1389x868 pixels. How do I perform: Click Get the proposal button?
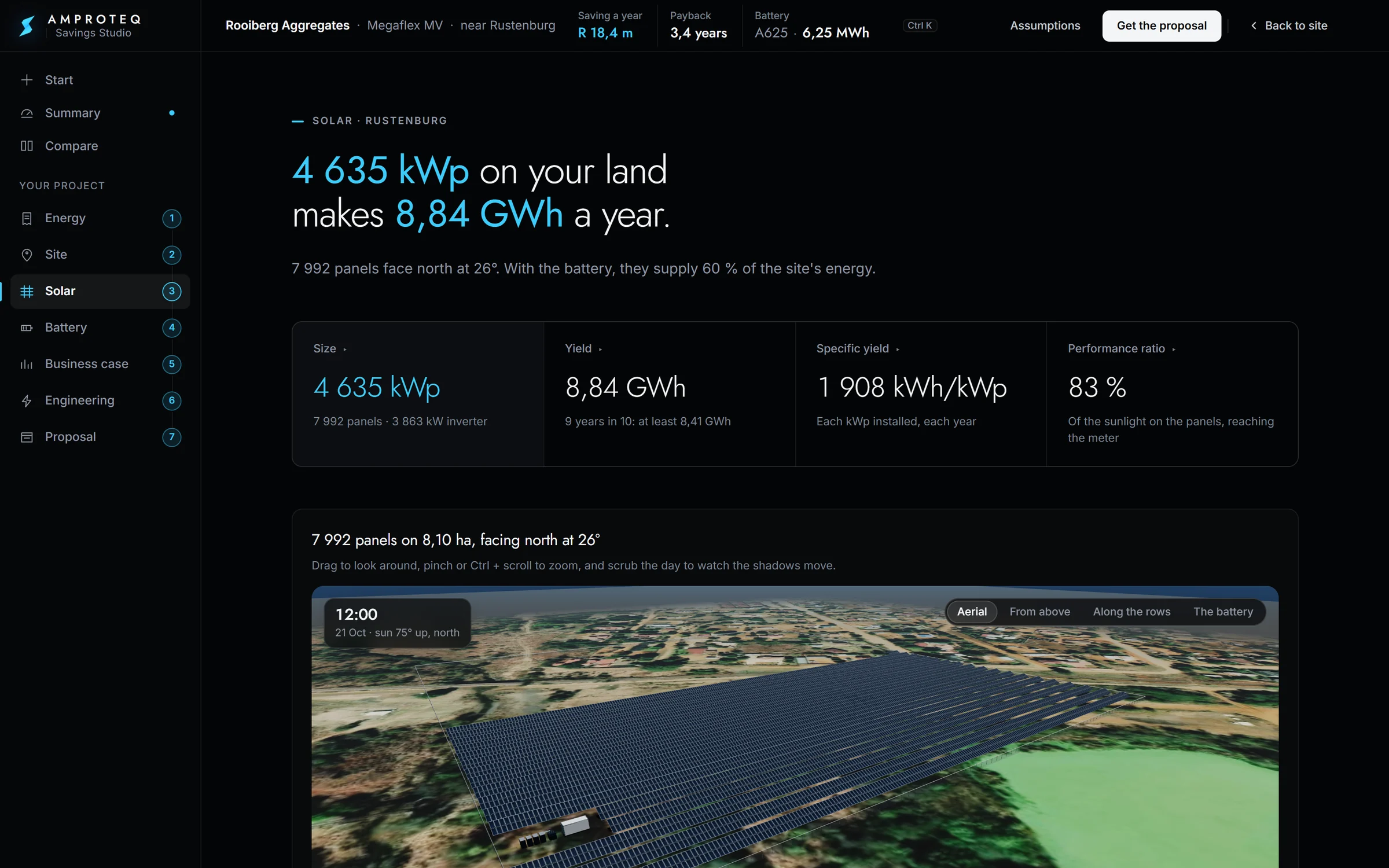[x=1162, y=26]
